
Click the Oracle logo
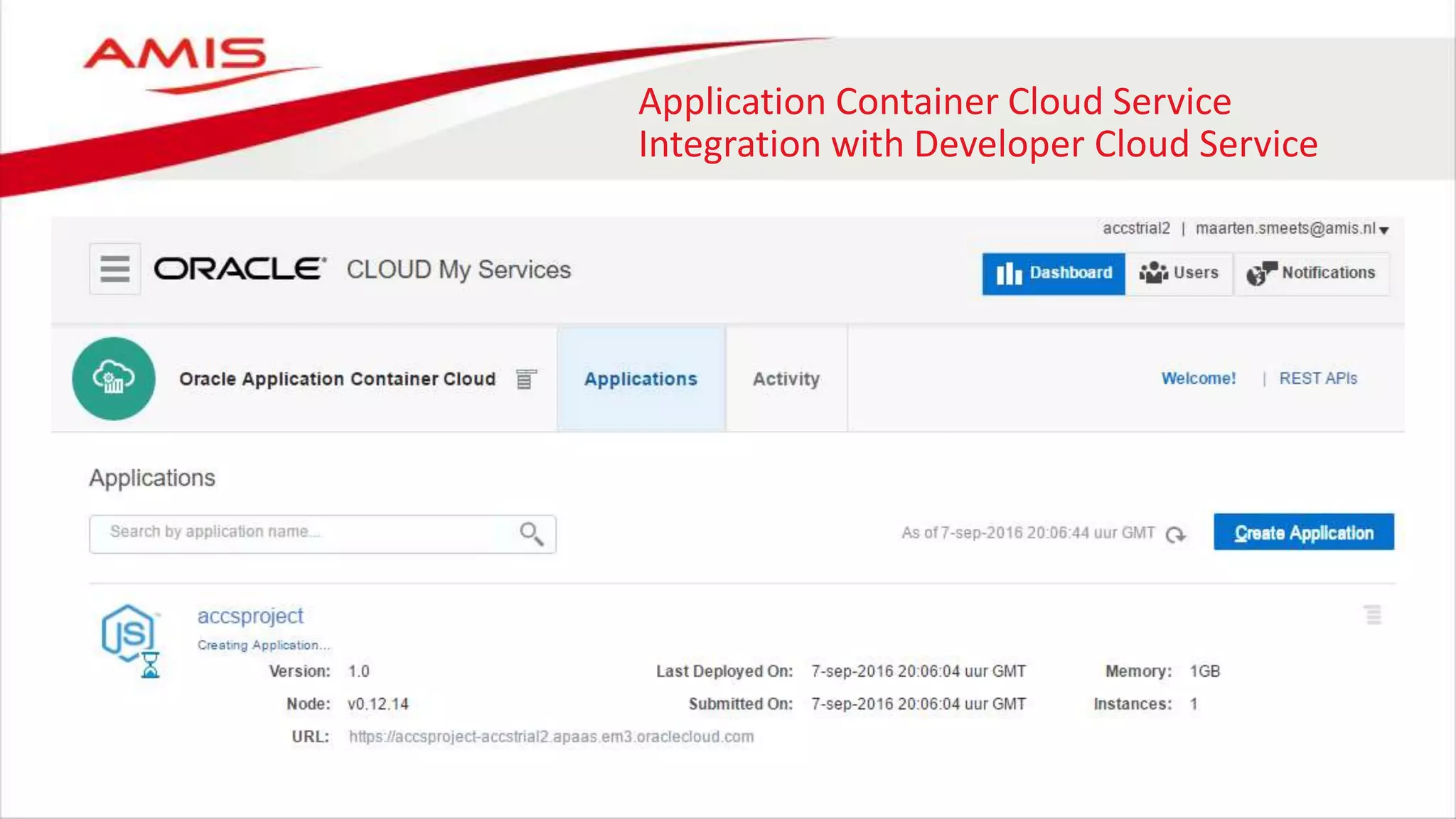(x=240, y=269)
